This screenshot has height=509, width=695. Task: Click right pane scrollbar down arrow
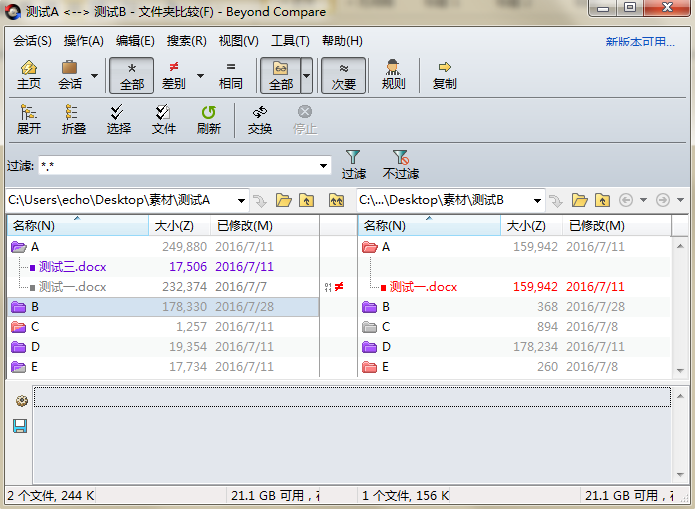point(680,371)
